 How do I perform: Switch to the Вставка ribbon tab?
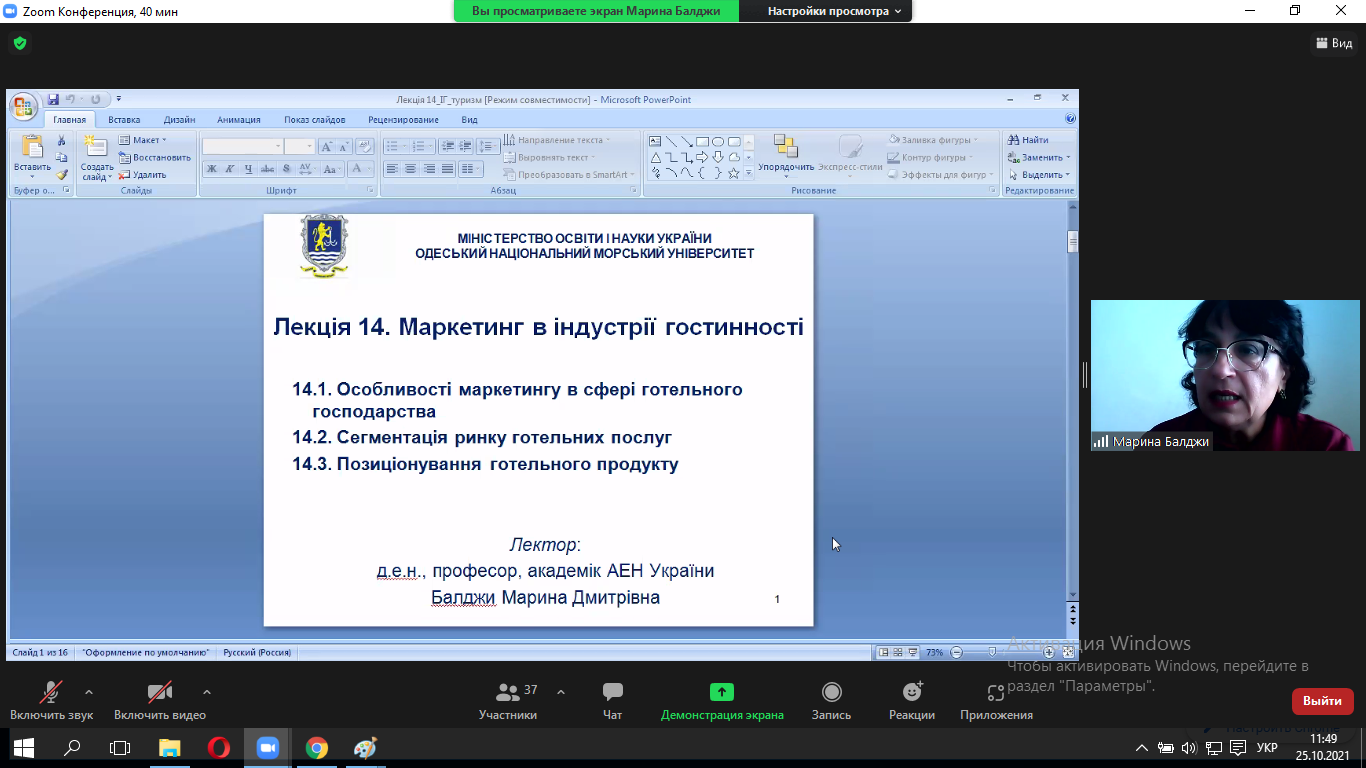pos(124,120)
